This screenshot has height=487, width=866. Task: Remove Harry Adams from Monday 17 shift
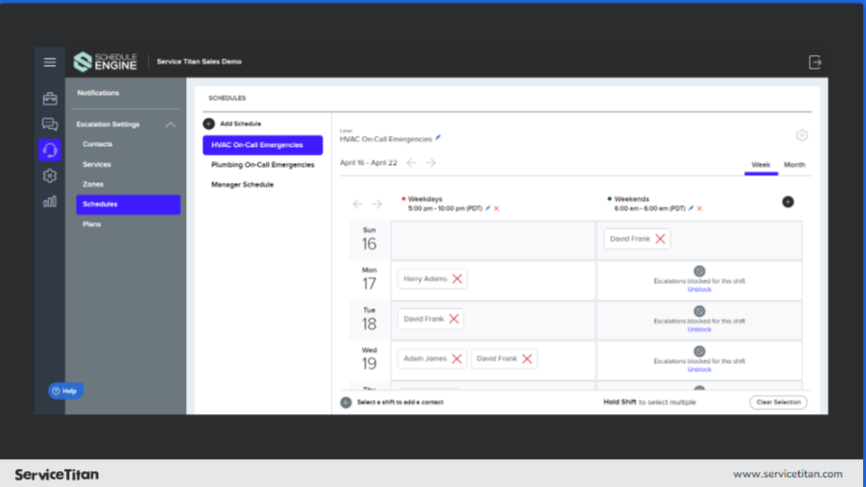(x=457, y=278)
